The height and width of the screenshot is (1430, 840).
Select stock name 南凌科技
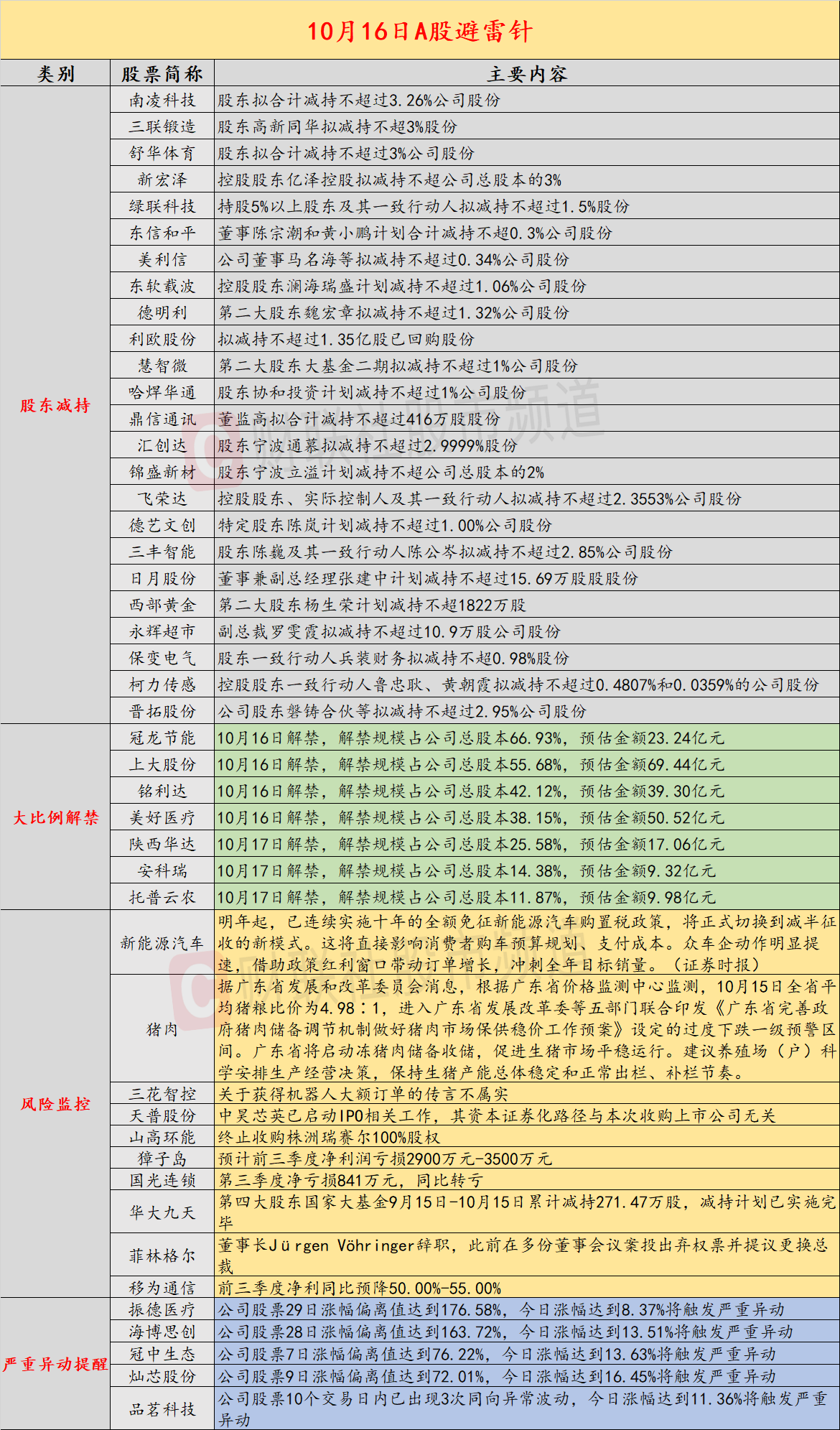coord(162,100)
